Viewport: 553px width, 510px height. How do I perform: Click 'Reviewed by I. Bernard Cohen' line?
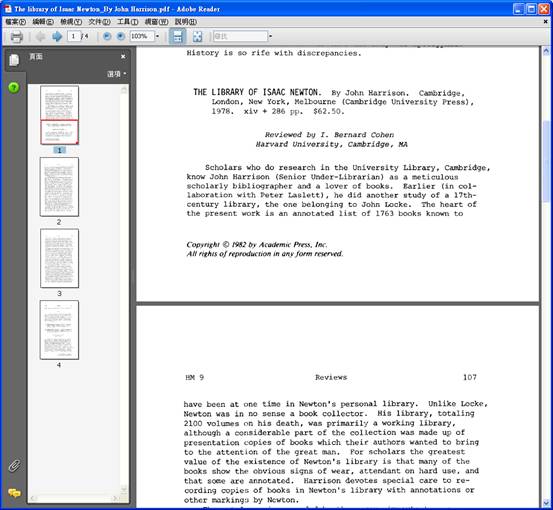tap(329, 135)
